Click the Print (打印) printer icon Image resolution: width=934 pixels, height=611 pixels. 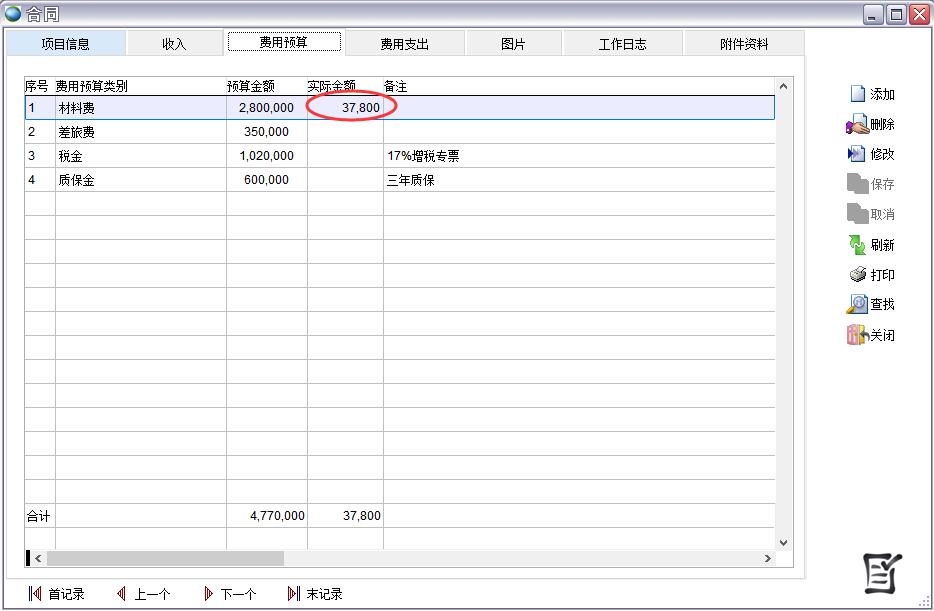pos(857,275)
